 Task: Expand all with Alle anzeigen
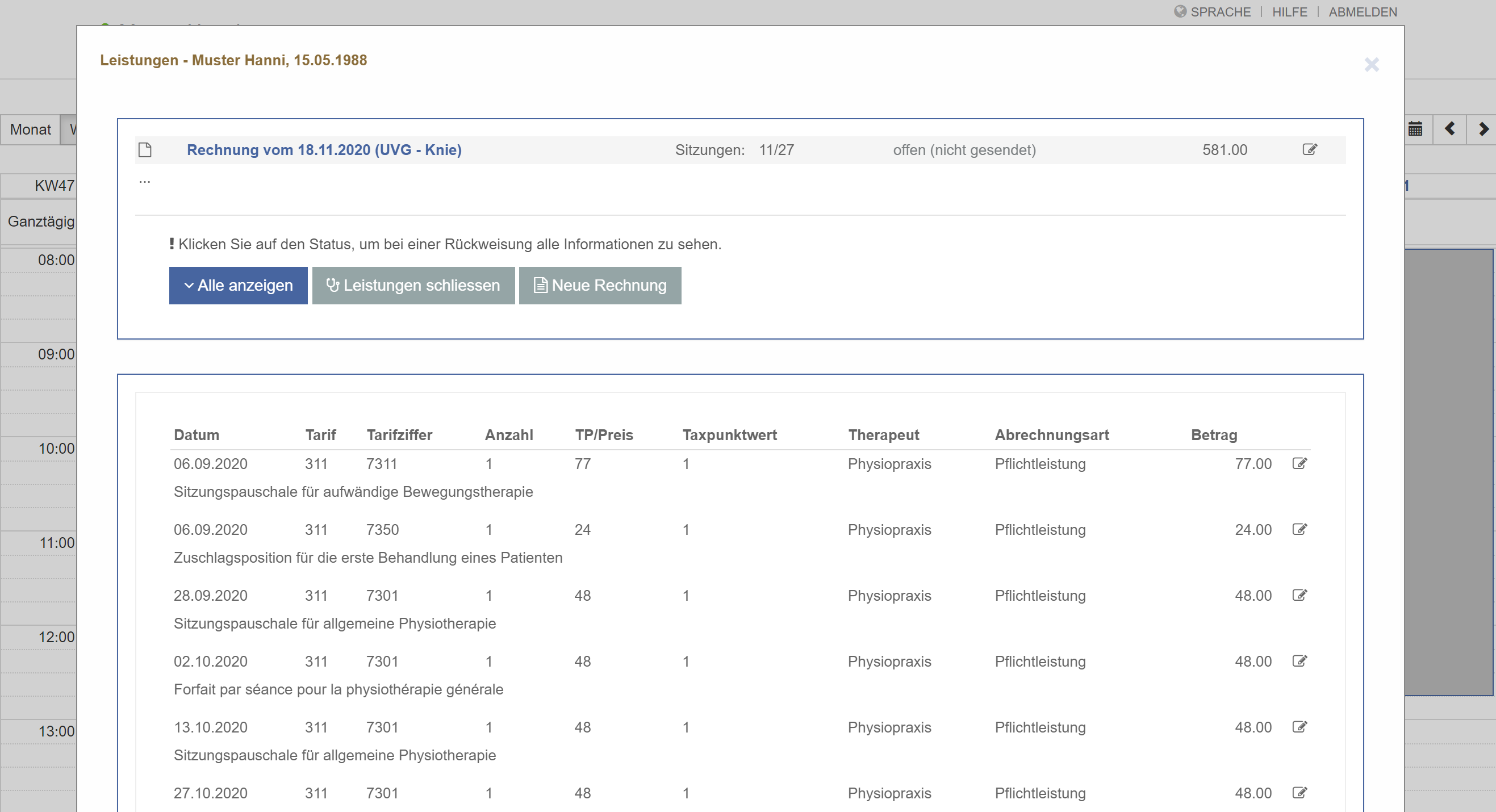pos(238,286)
